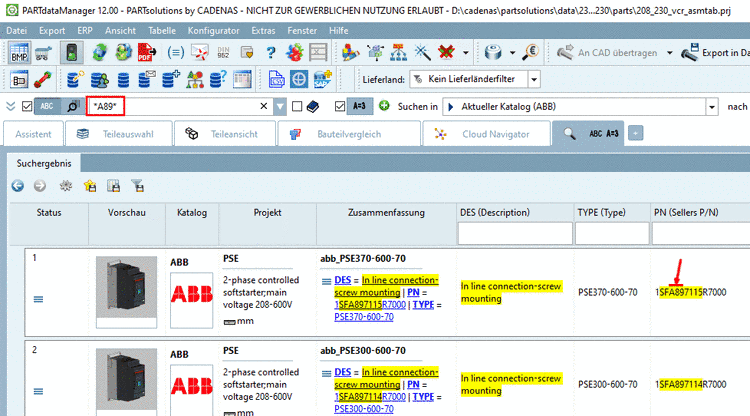The width and height of the screenshot is (750, 416).
Task: Click the parenthesized equals (≡) icon
Action: click(x=176, y=53)
